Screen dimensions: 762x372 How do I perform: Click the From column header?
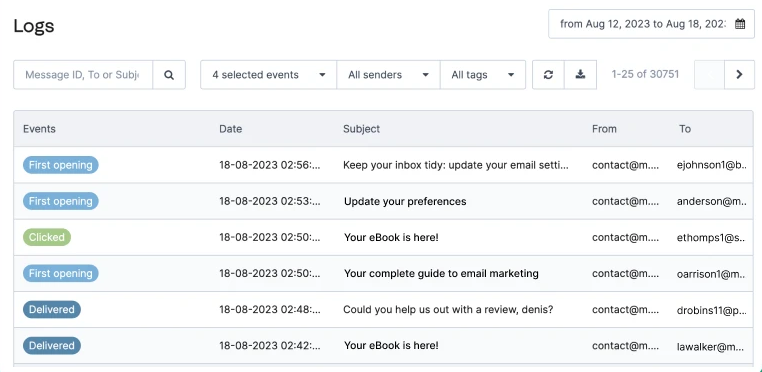604,129
